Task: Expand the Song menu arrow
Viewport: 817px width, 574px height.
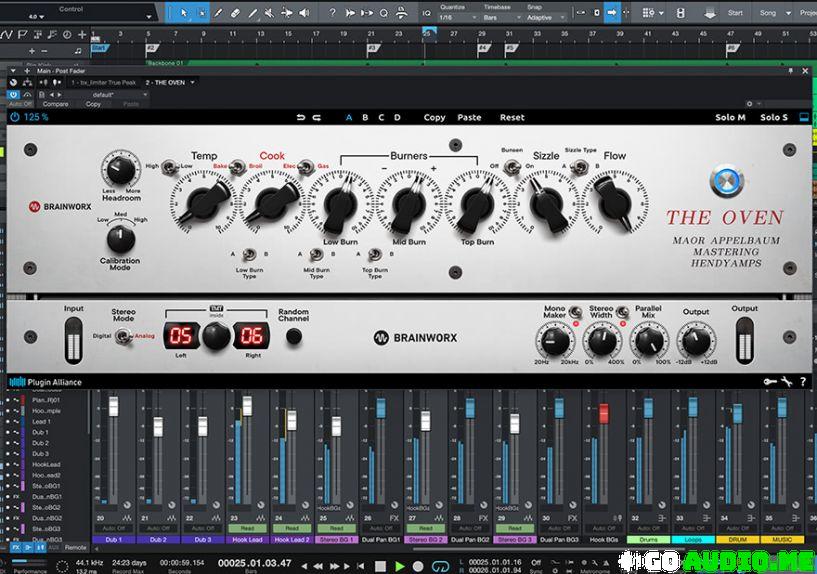Action: pyautogui.click(x=788, y=13)
